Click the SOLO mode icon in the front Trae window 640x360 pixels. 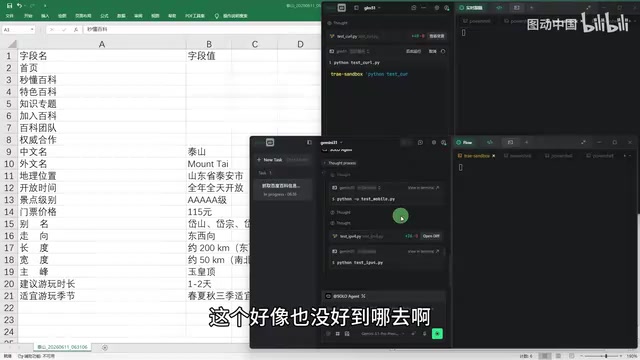tap(270, 142)
